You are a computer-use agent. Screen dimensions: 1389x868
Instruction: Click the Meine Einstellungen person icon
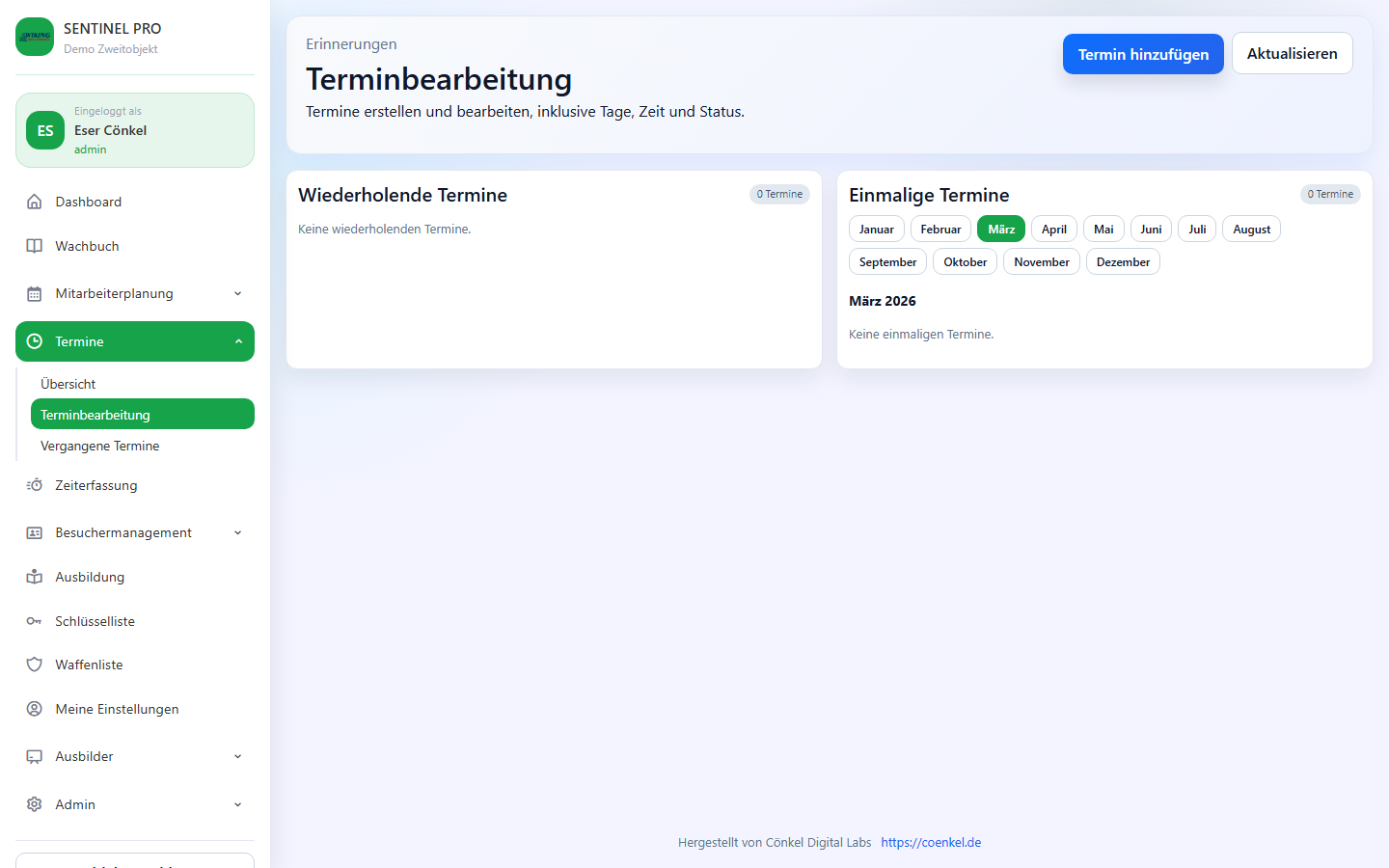[x=35, y=709]
